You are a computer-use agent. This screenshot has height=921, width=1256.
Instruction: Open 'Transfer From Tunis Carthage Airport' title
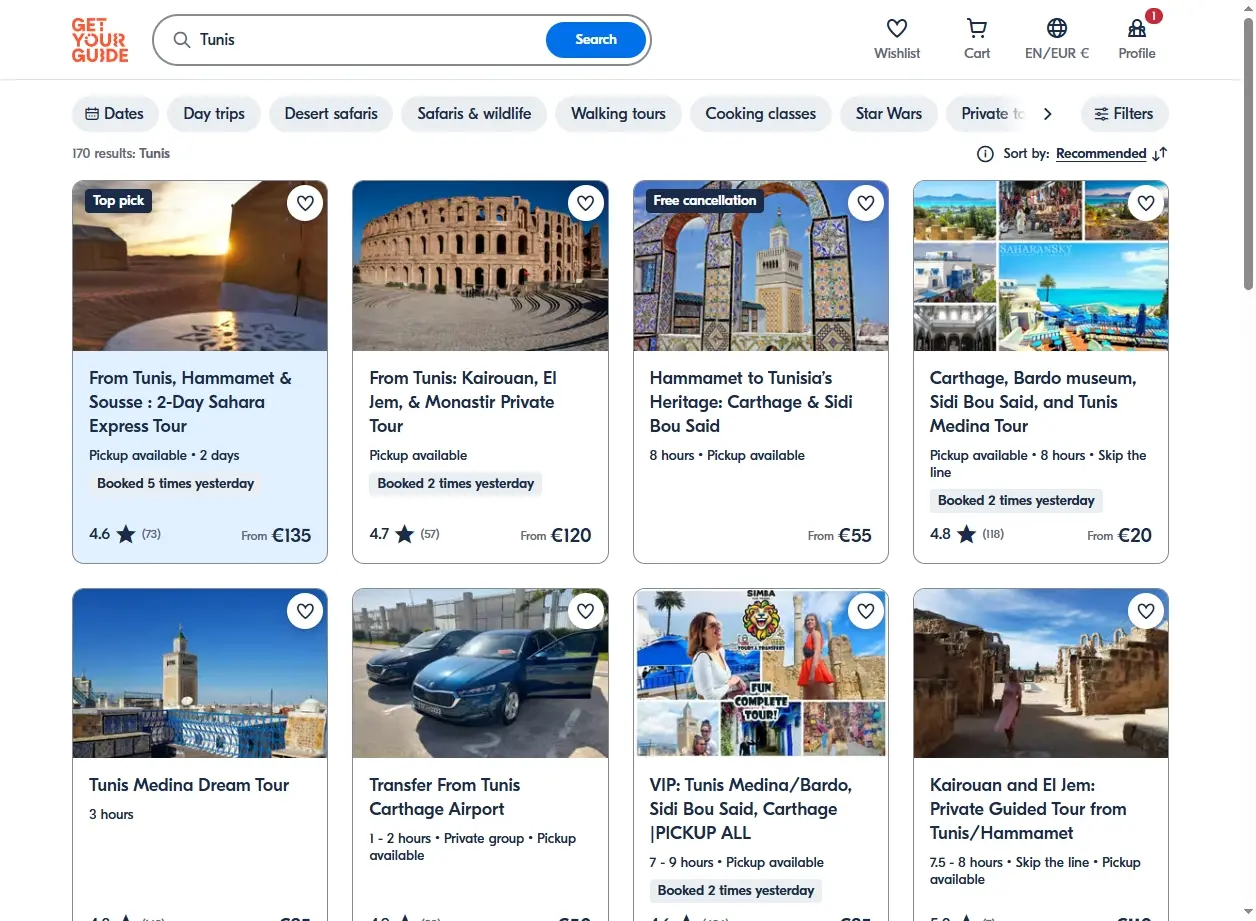(445, 797)
